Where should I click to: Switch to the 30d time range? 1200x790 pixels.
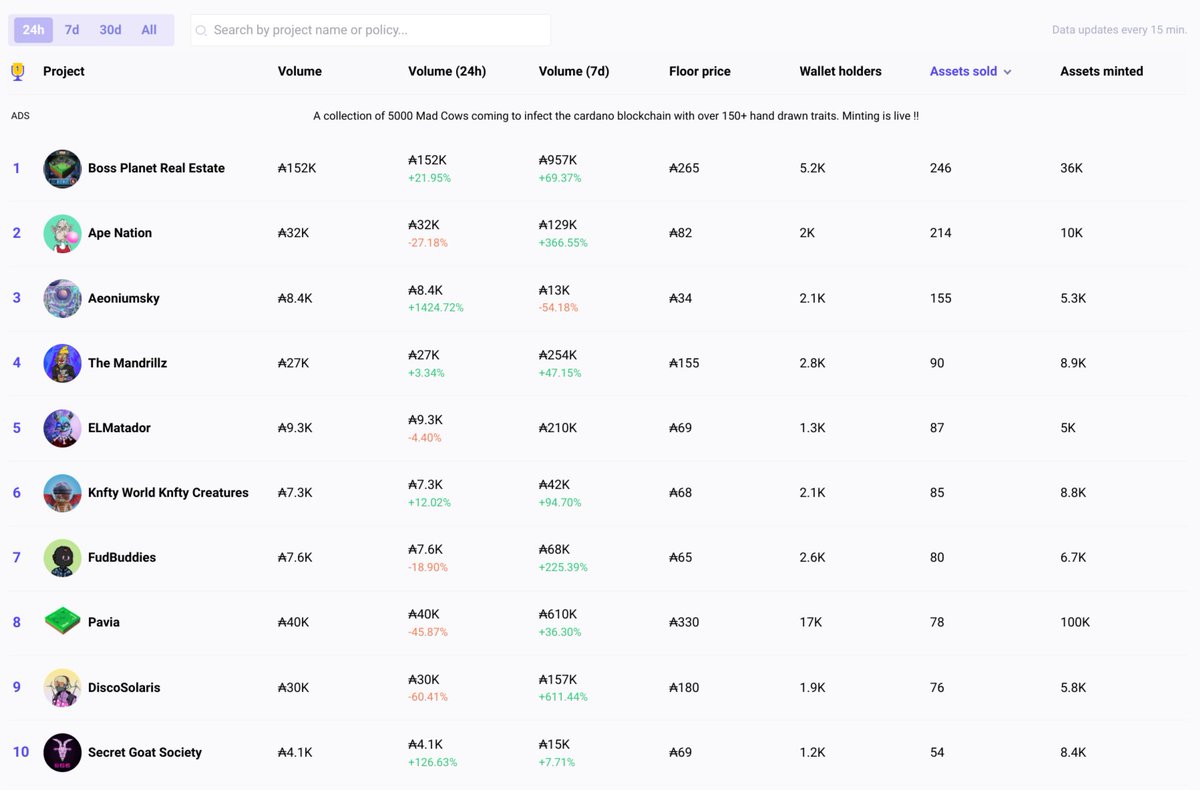(110, 30)
